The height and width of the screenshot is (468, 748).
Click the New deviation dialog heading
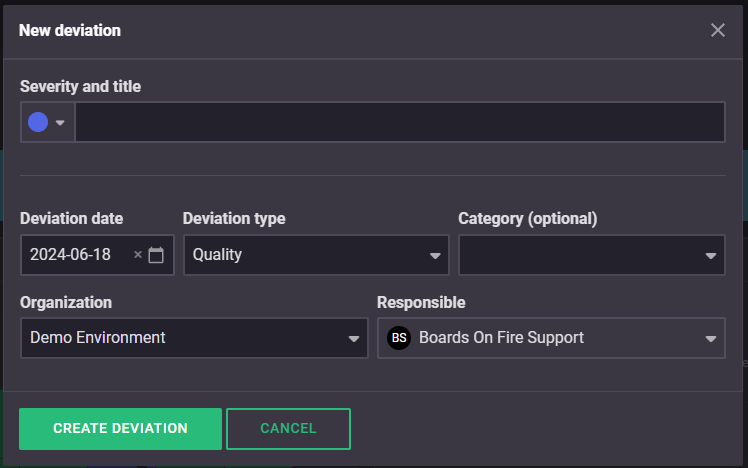tap(70, 30)
